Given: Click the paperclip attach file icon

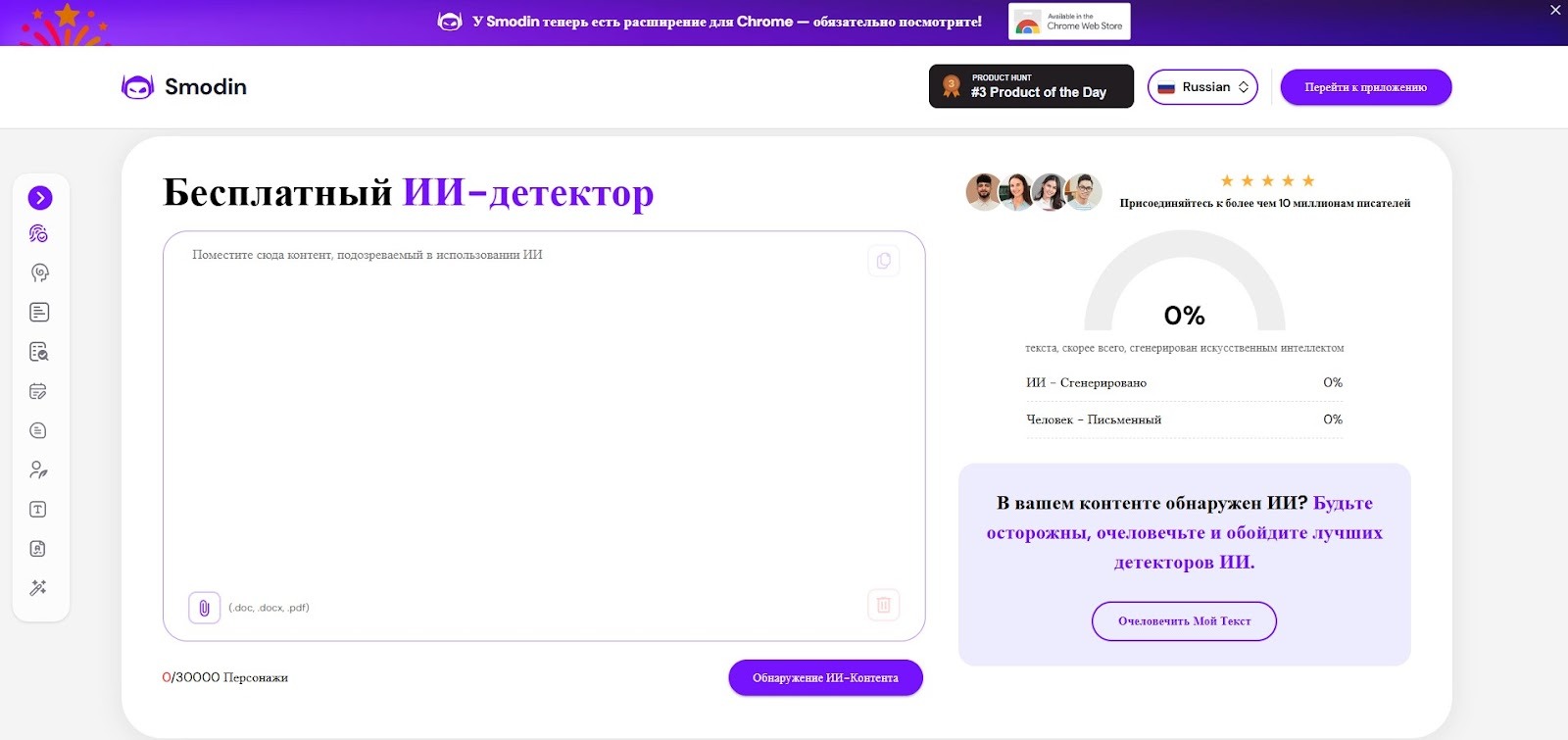Looking at the screenshot, I should (204, 608).
